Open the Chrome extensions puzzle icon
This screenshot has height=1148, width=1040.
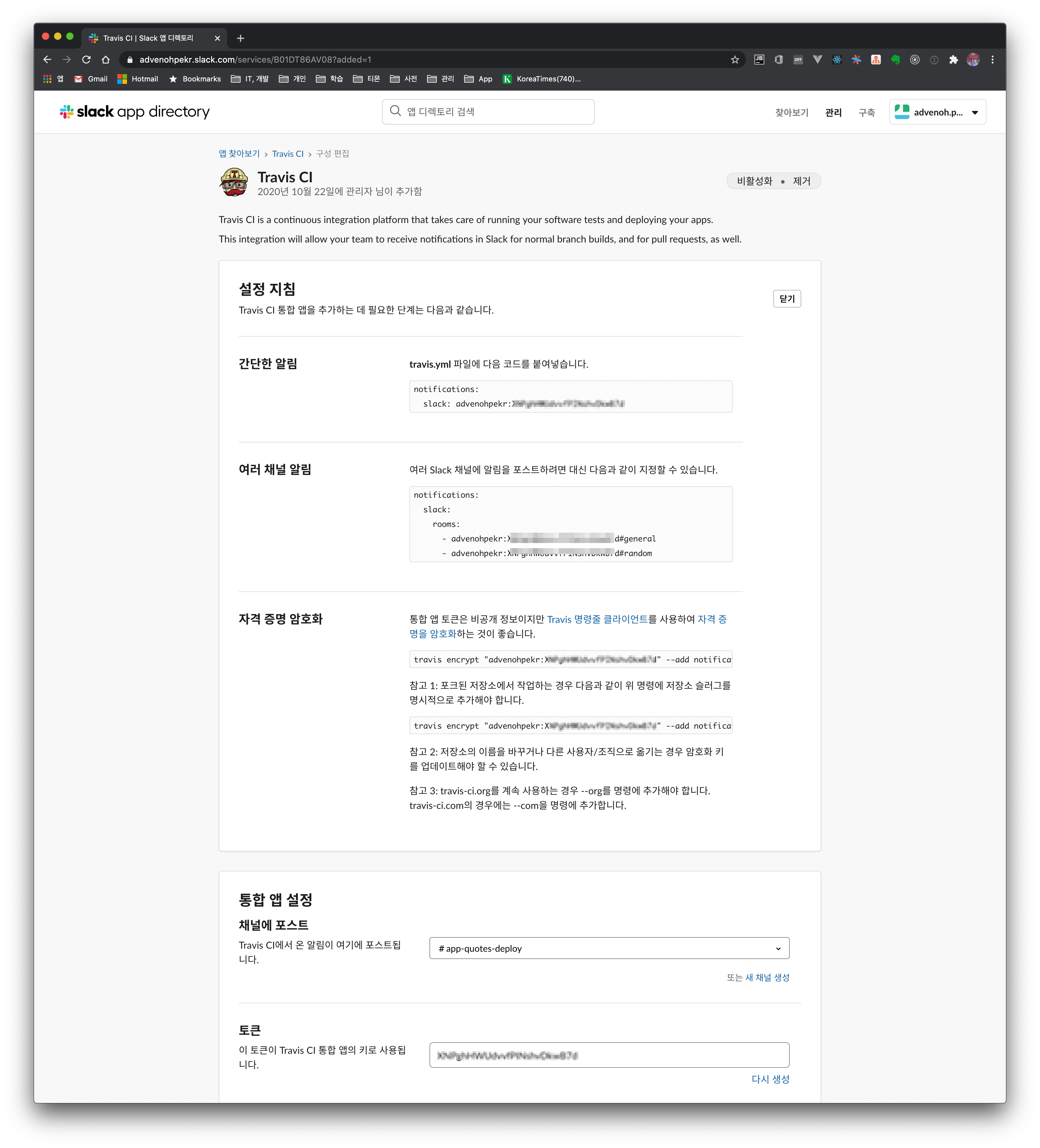953,60
